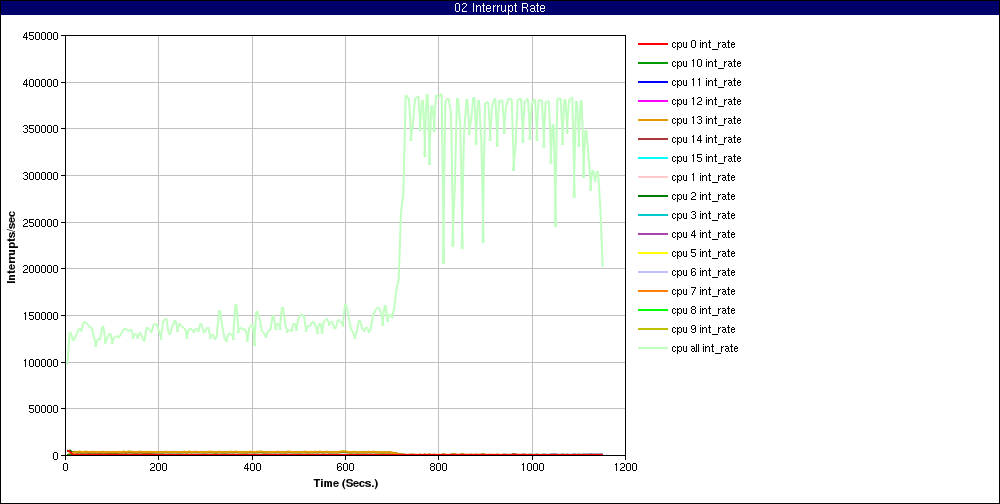Select the 'cpu 15 int_rate' legend label

[706, 158]
